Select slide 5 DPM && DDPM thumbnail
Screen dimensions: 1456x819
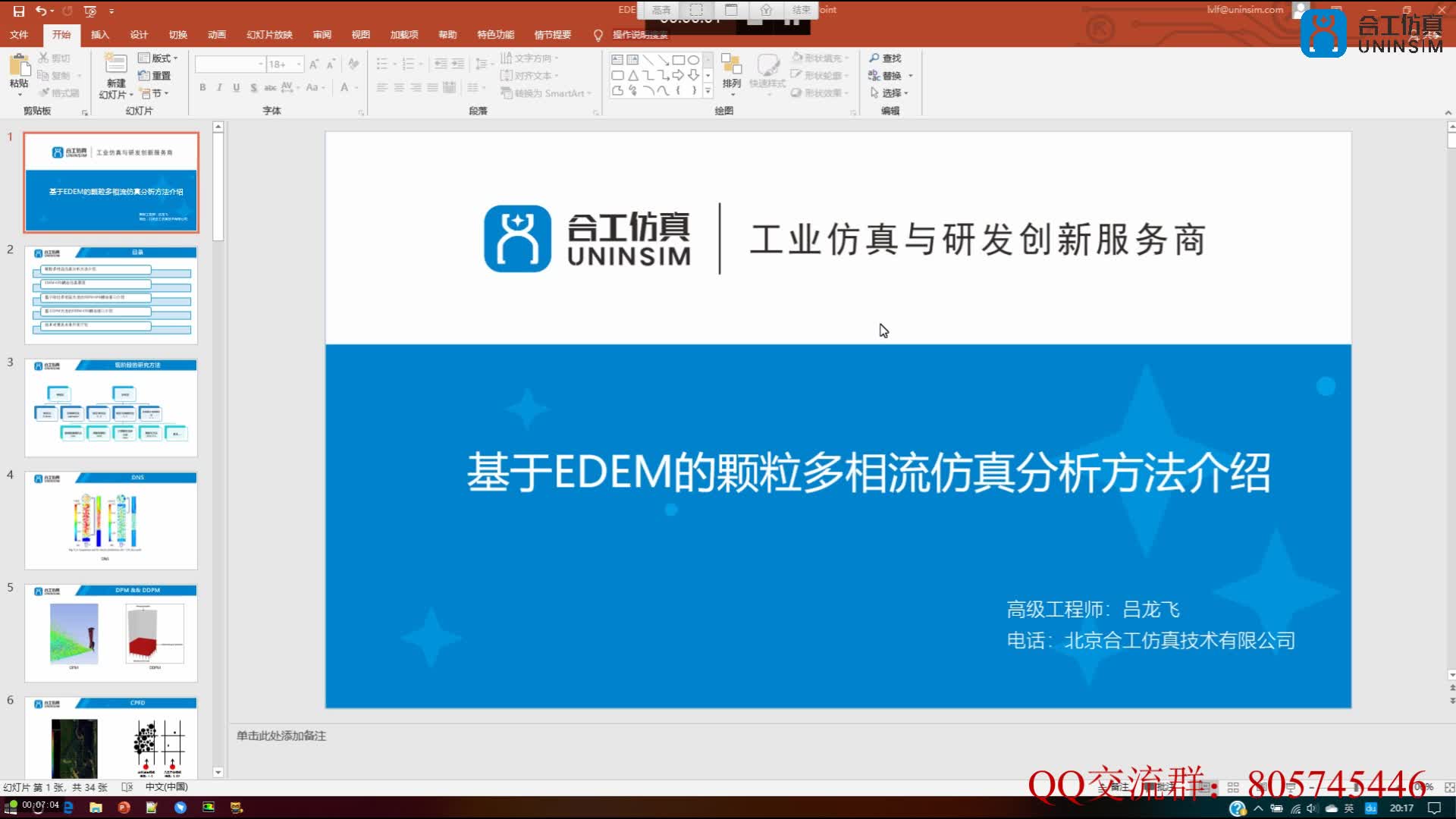coord(111,633)
